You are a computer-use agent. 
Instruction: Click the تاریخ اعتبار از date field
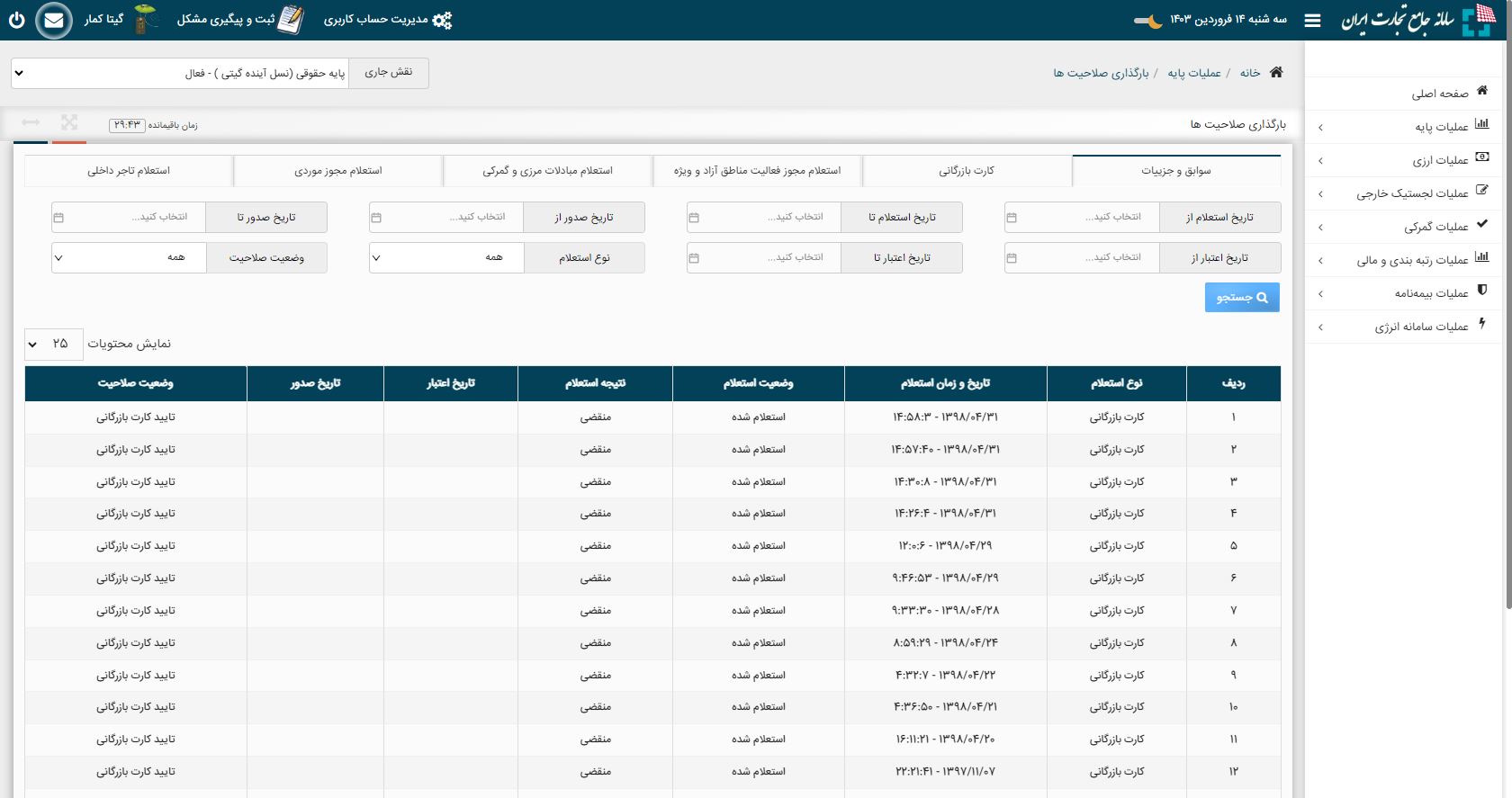1082,257
